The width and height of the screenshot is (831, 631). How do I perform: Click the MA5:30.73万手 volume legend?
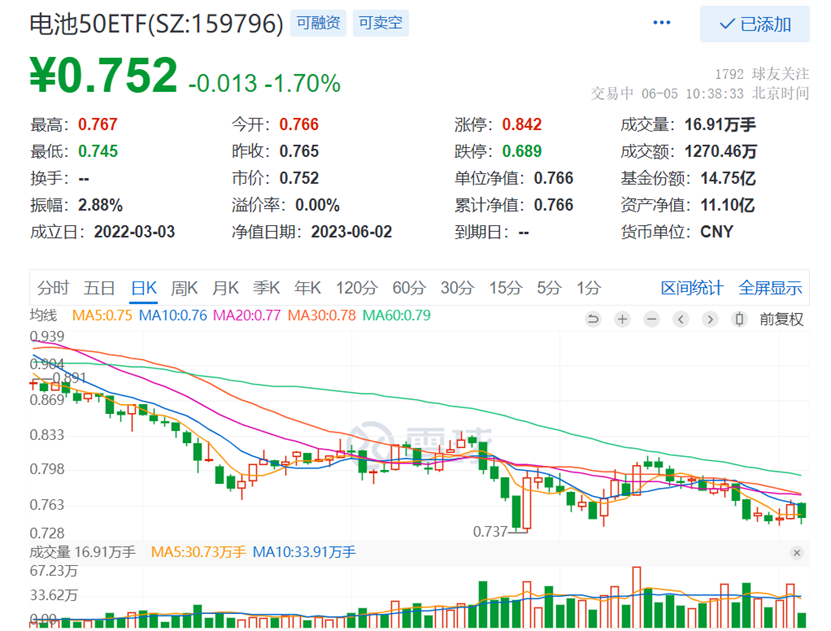point(198,552)
